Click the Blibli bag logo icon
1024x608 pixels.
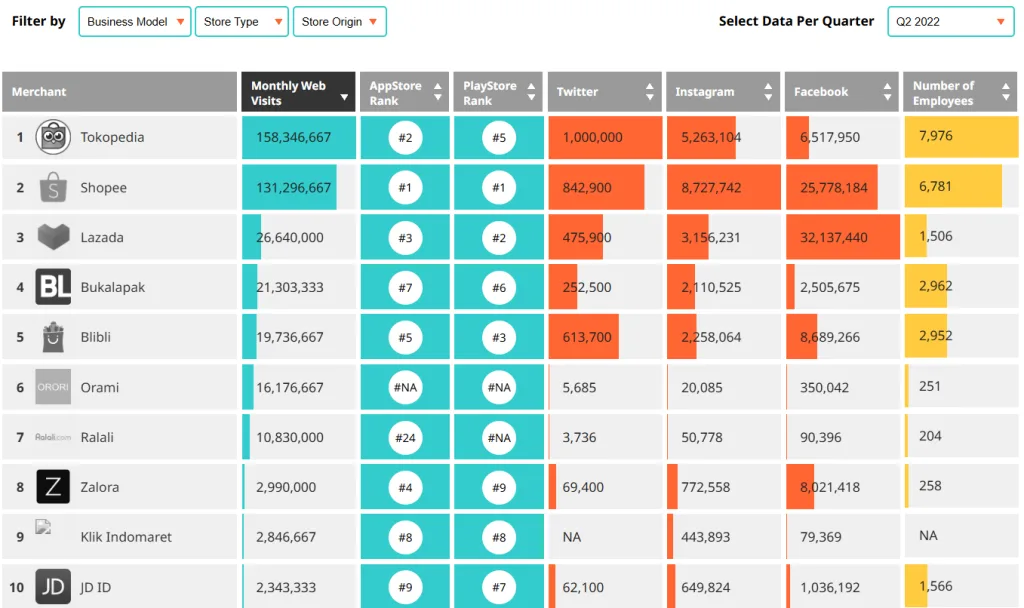pos(53,337)
